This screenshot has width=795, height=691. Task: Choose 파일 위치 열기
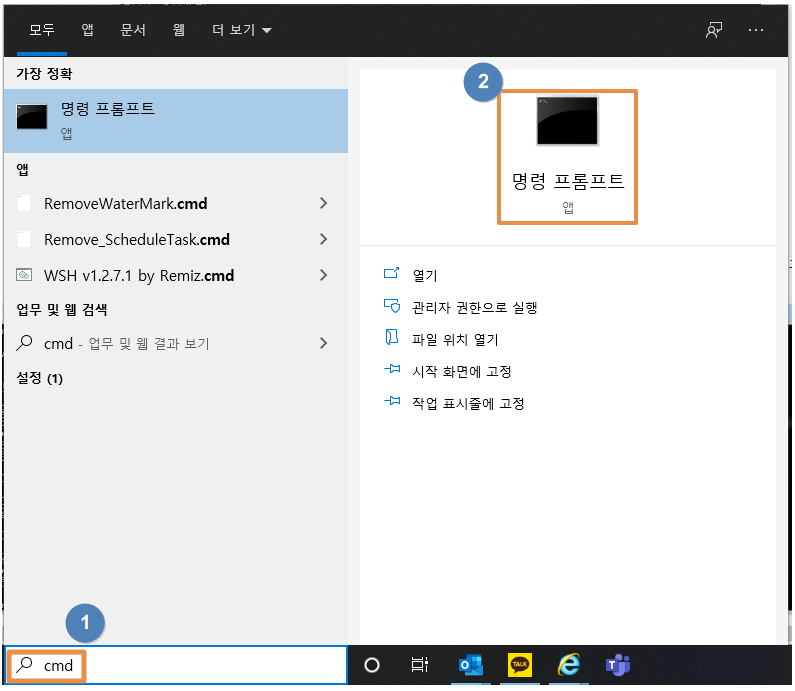click(x=455, y=339)
